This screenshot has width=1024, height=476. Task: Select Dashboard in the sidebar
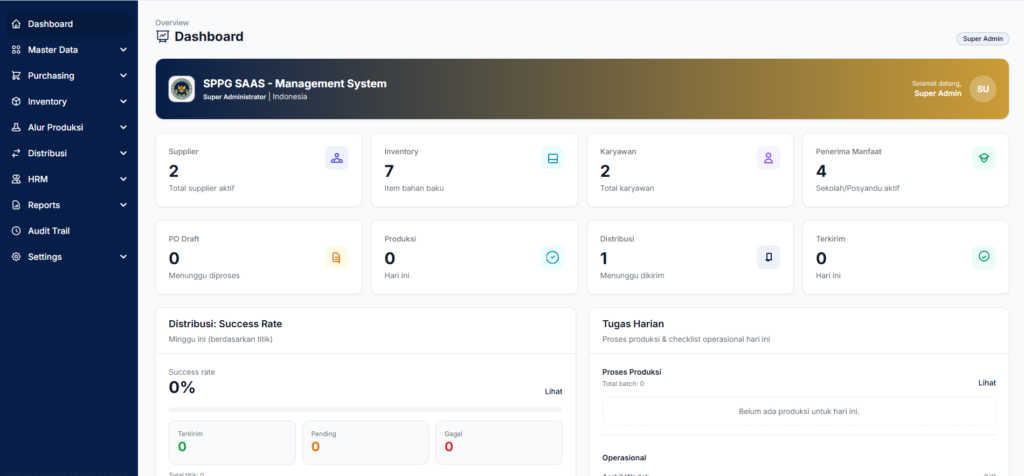coord(69,24)
